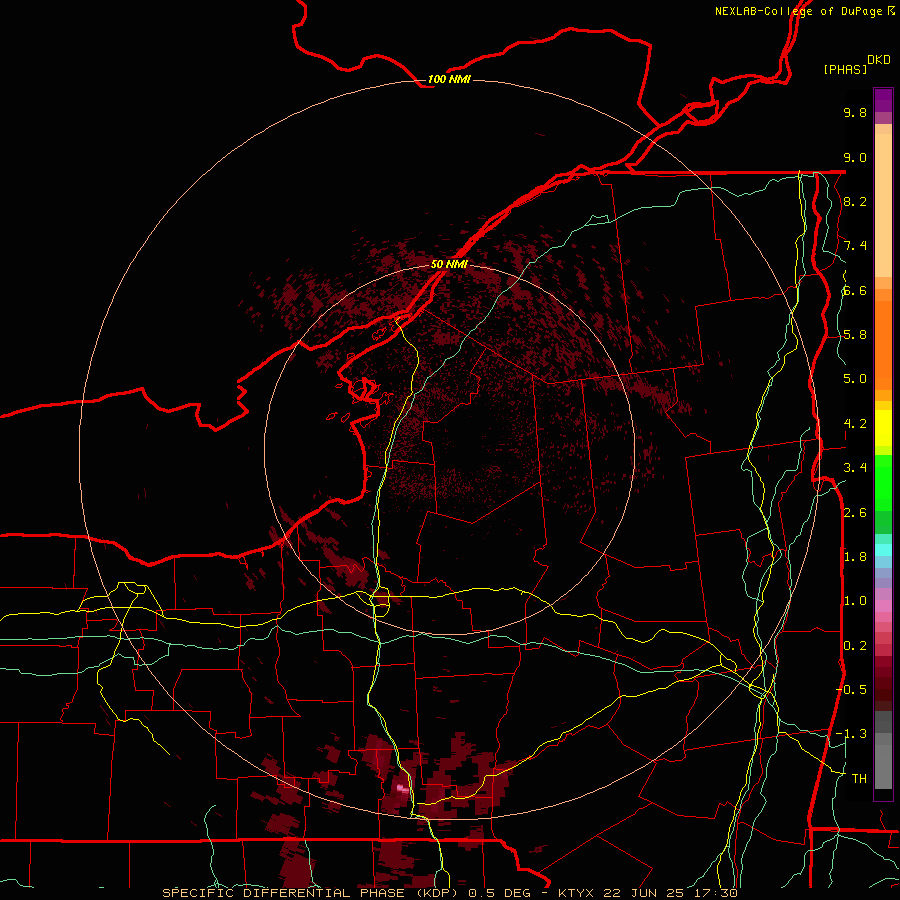900x900 pixels.
Task: Click the 9.0 value on the color scale
Action: click(855, 157)
